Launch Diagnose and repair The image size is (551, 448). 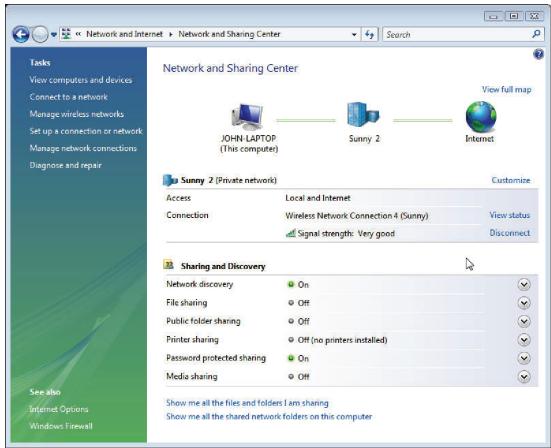(x=65, y=165)
